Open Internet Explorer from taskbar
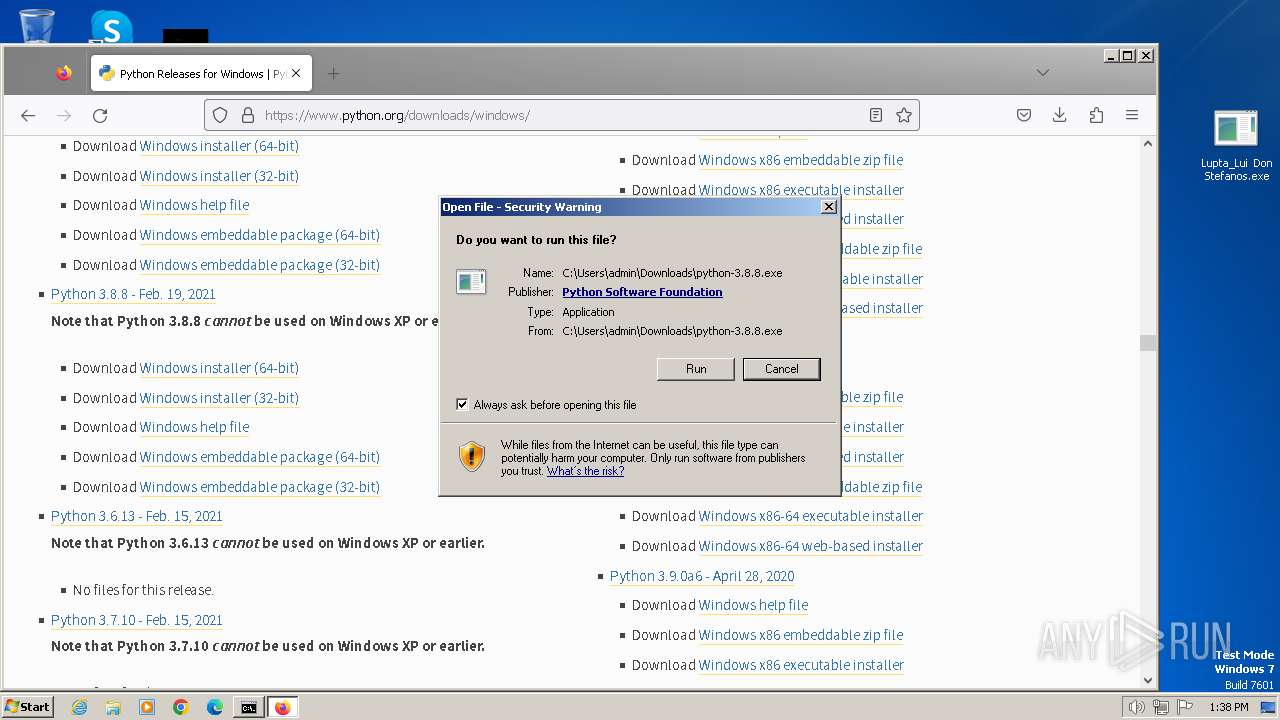The height and width of the screenshot is (720, 1280). coord(79,707)
